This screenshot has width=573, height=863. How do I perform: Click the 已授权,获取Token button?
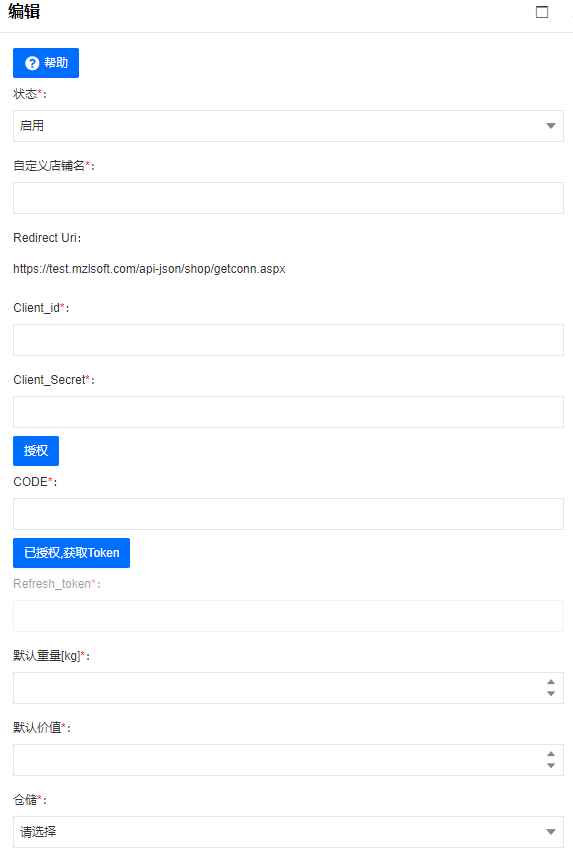72,553
